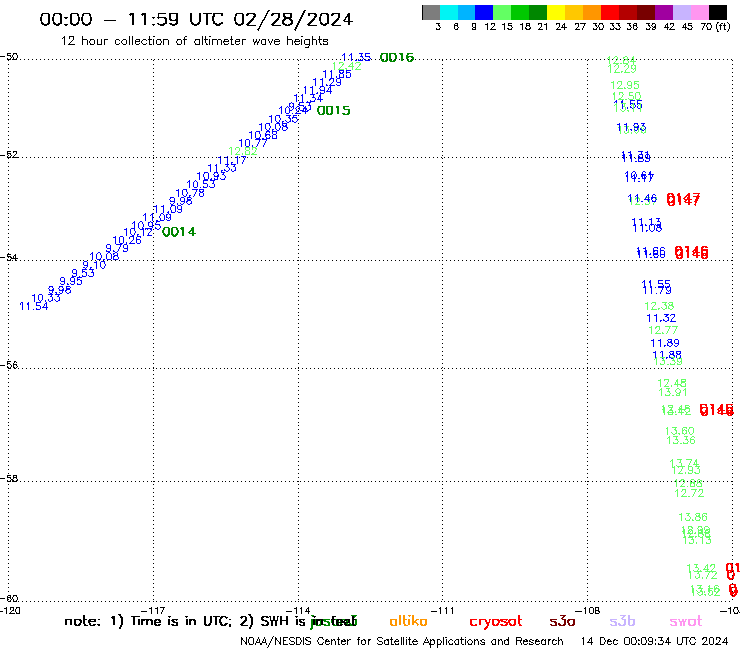740x650 pixels.
Task: Click the yellow swatch in the color legend
Action: point(556,12)
